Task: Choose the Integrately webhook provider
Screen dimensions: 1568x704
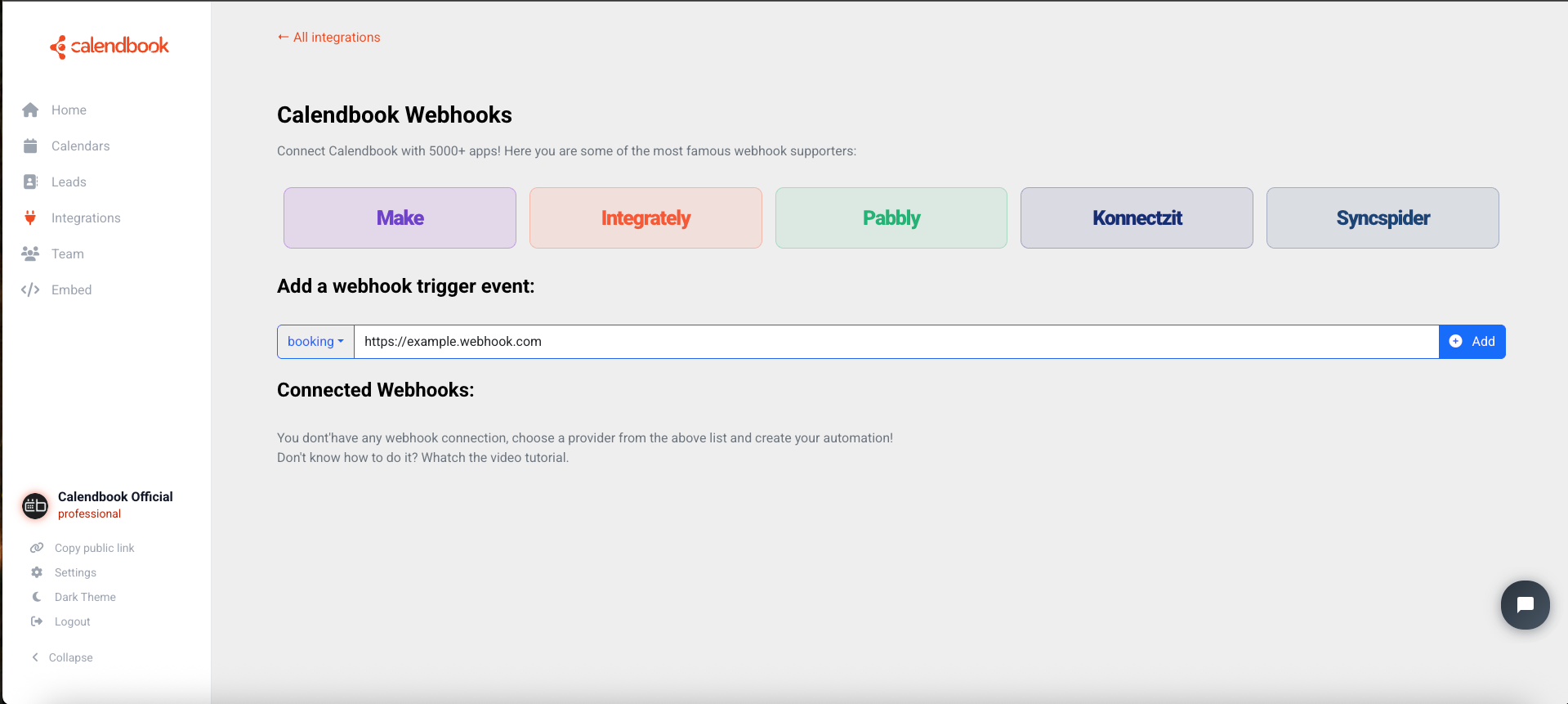Action: pos(646,217)
